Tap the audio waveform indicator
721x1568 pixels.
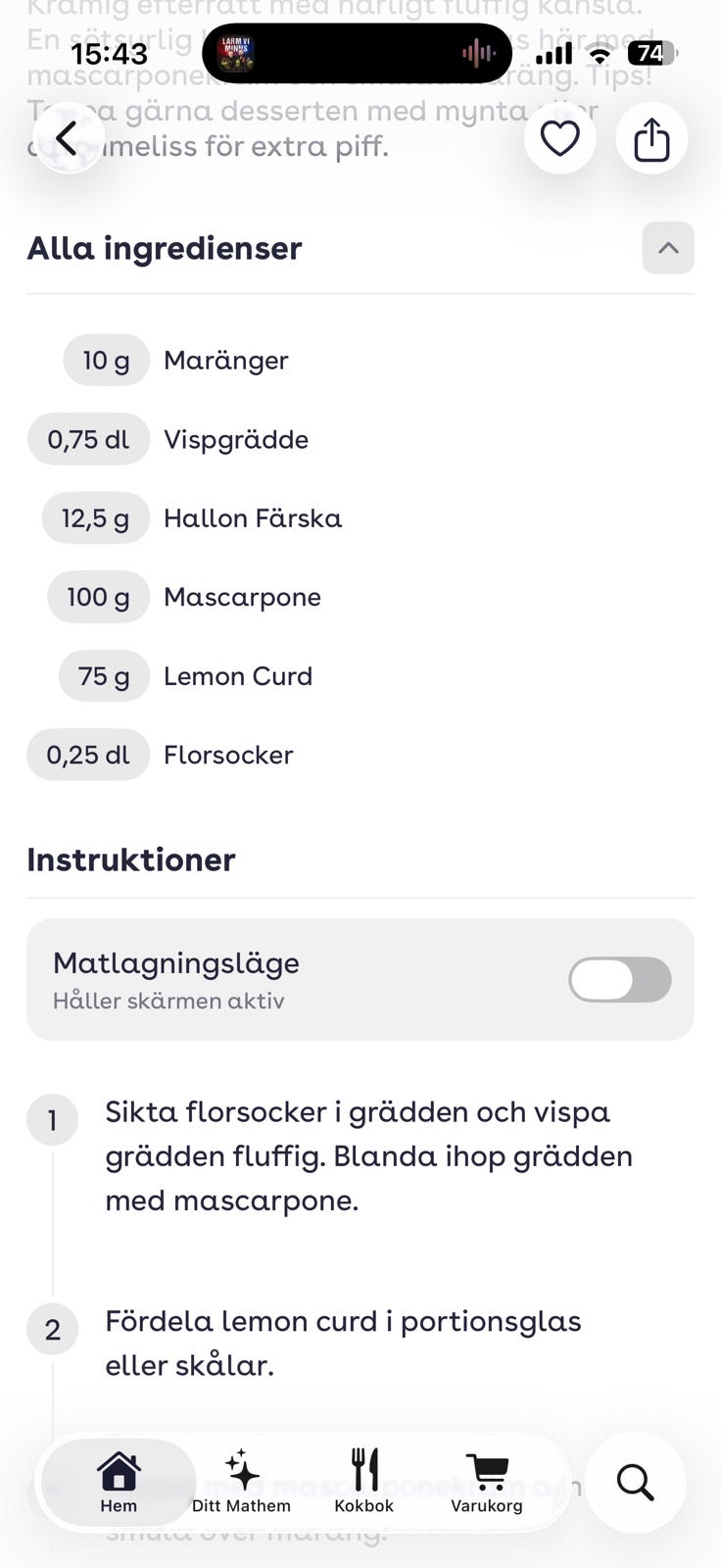point(478,53)
